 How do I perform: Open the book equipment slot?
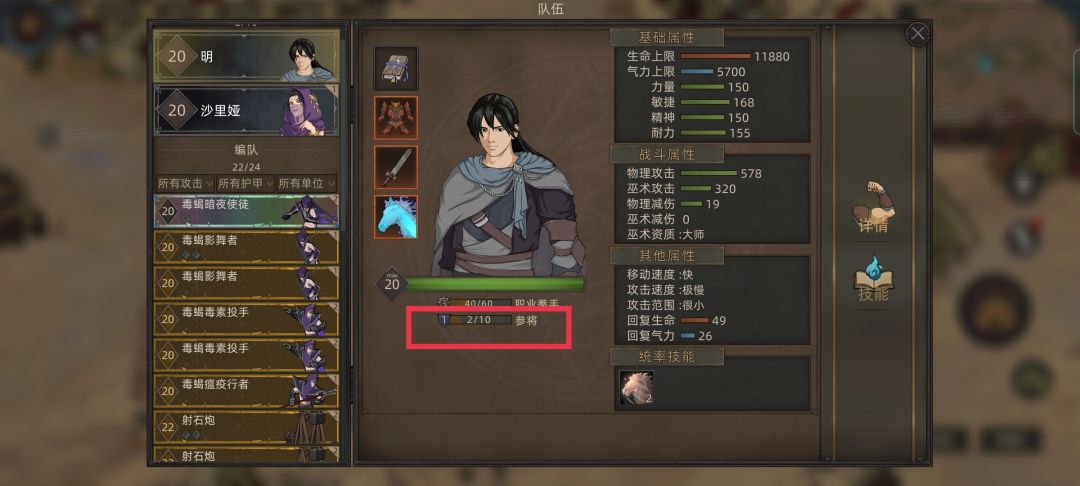[395, 69]
